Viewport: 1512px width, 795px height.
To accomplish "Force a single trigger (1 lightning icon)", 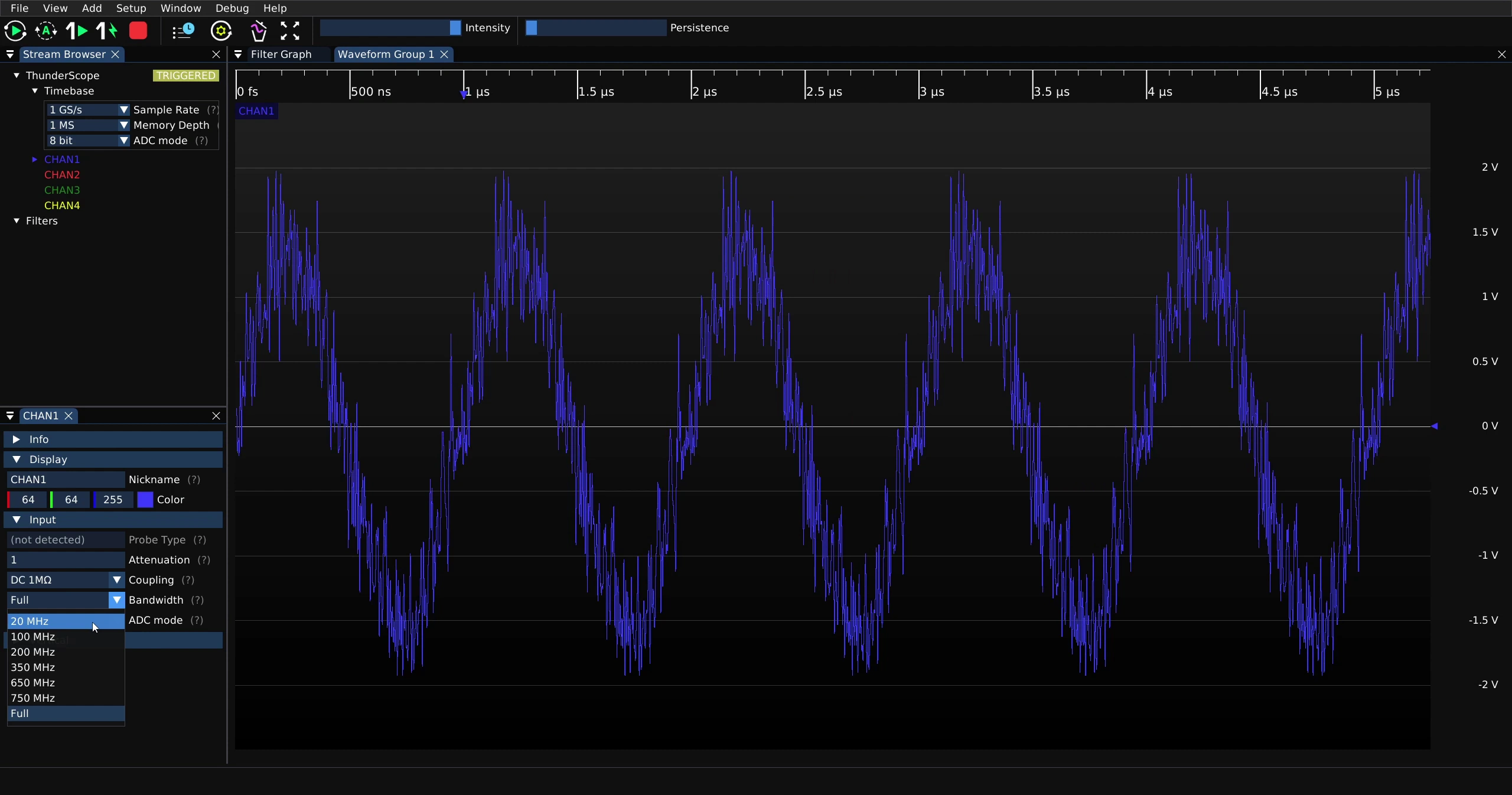I will click(107, 31).
